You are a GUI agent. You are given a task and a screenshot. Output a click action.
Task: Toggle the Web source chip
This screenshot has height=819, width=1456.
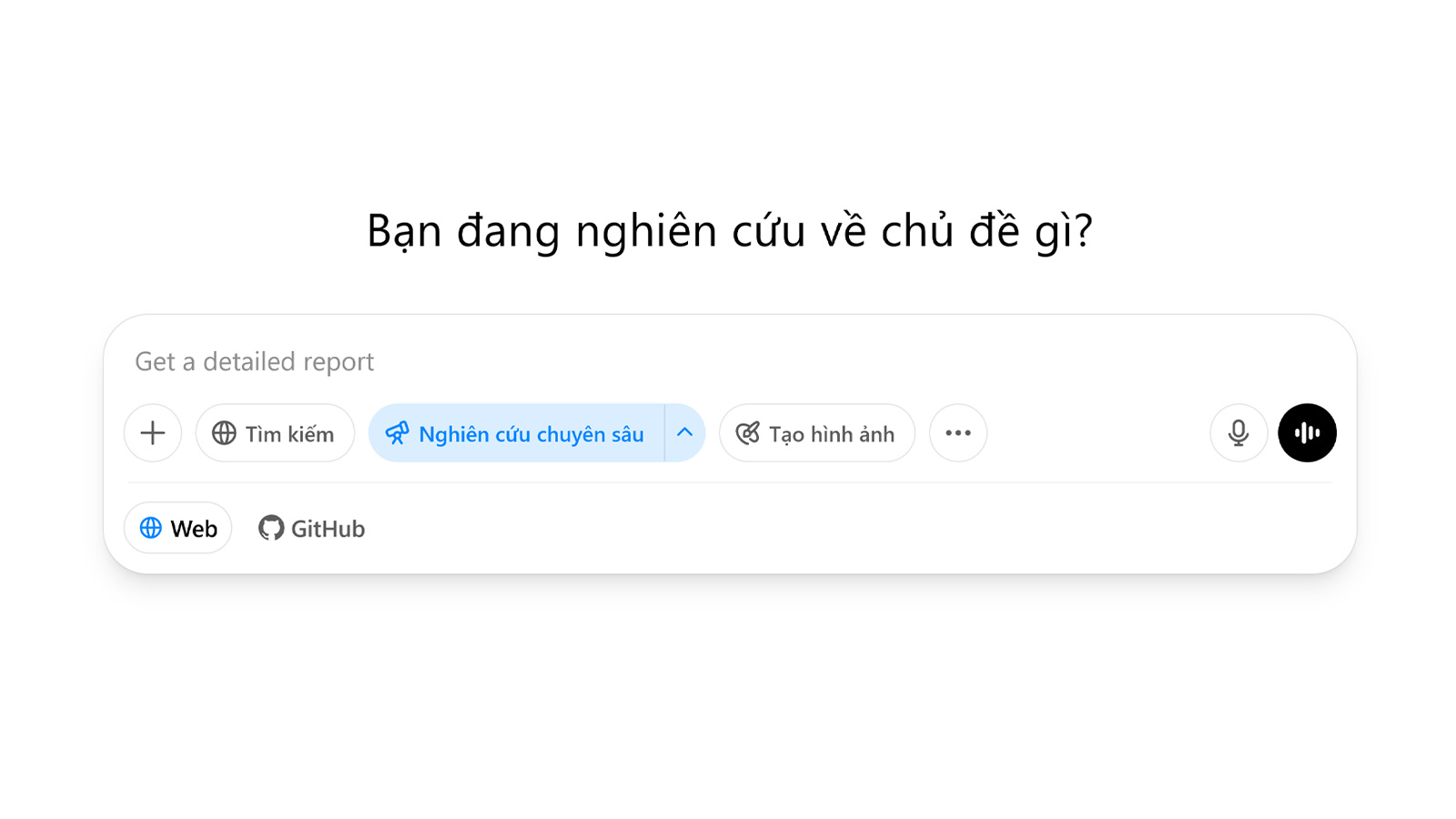pos(178,528)
